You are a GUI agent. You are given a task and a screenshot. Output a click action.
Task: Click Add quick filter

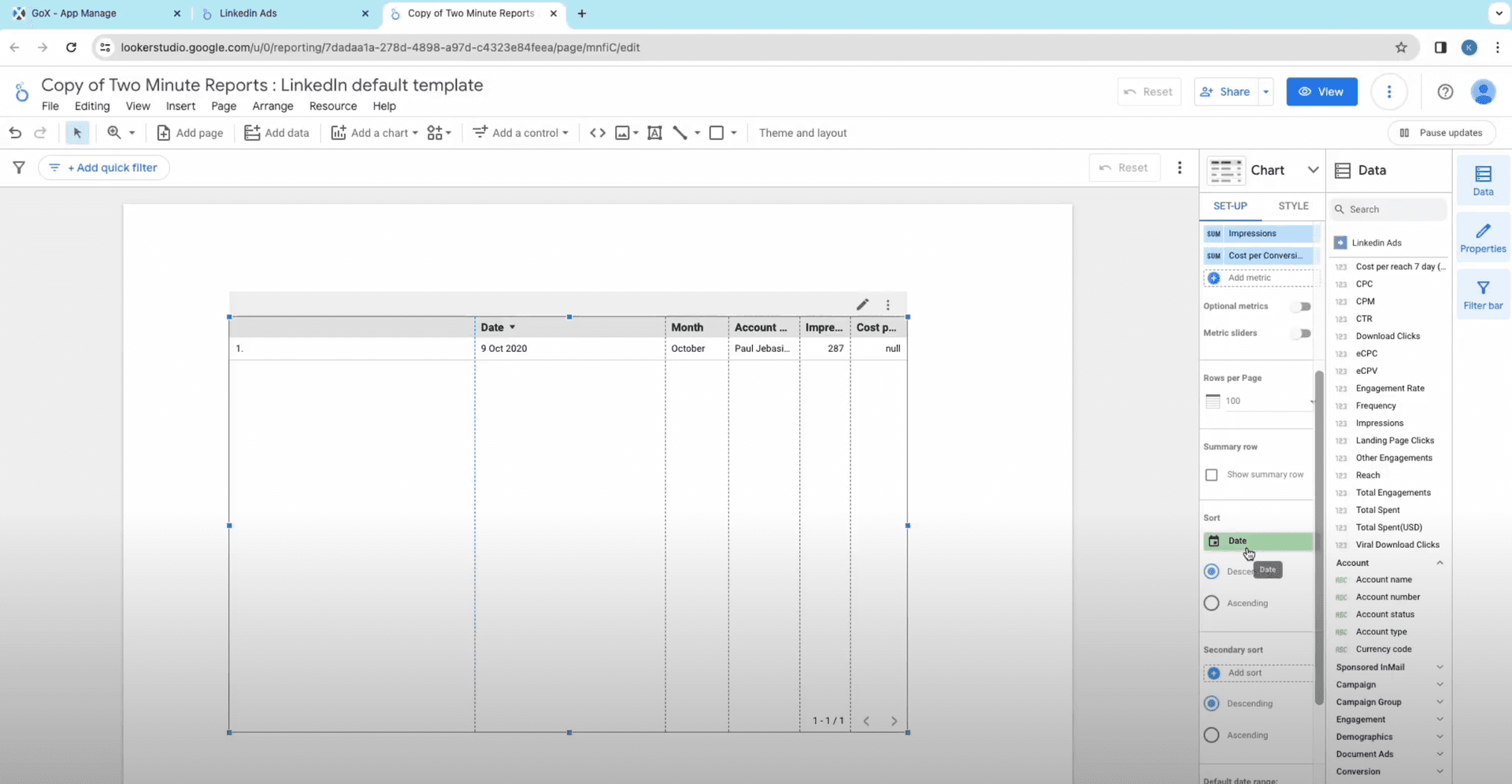point(104,168)
